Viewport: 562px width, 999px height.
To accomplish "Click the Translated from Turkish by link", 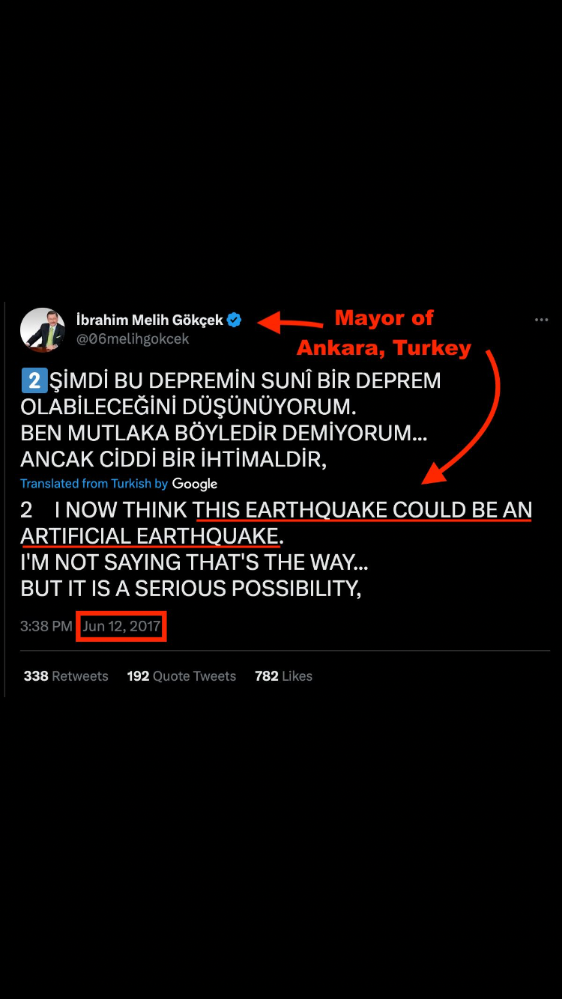I will coord(94,484).
